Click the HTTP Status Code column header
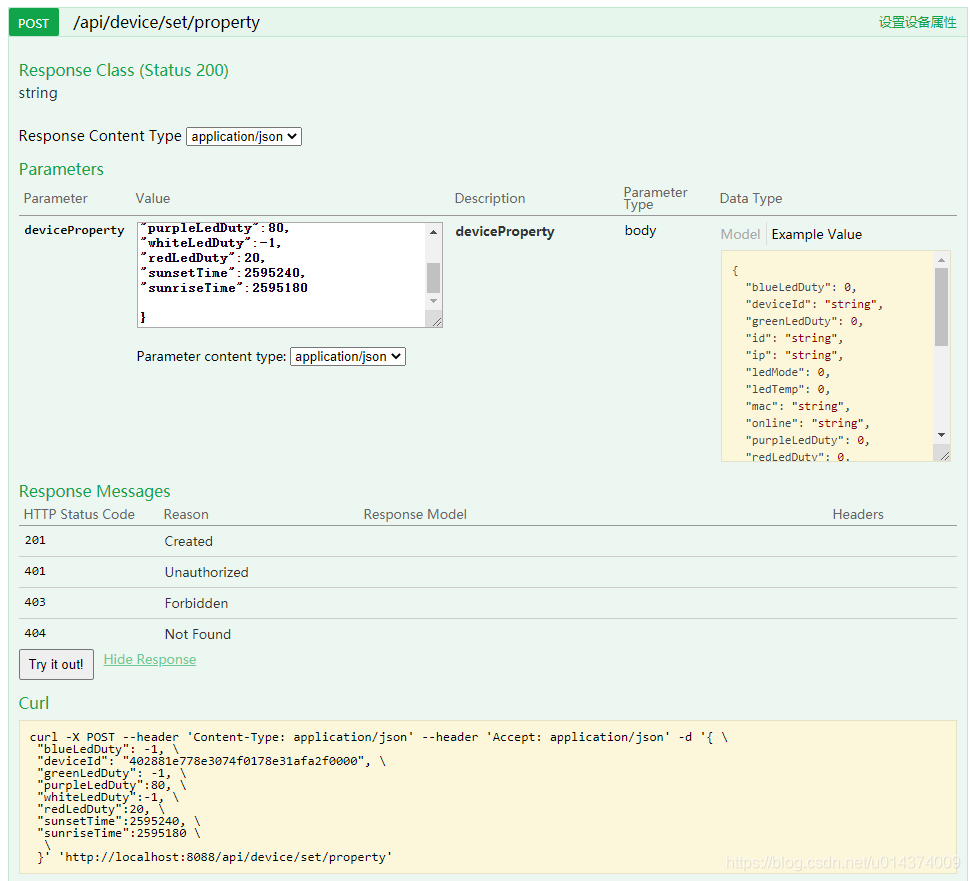This screenshot has width=970, height=881. [79, 515]
